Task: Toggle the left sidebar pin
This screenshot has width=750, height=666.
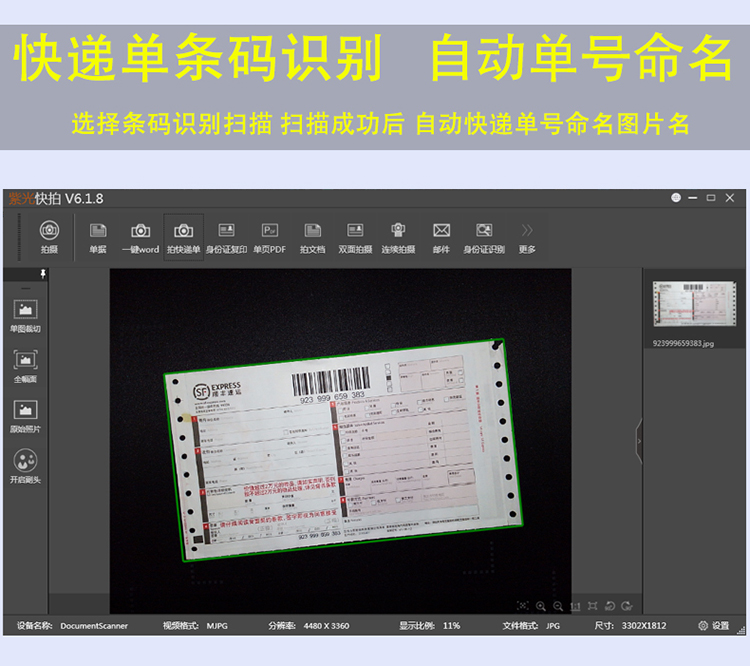Action: tap(43, 274)
